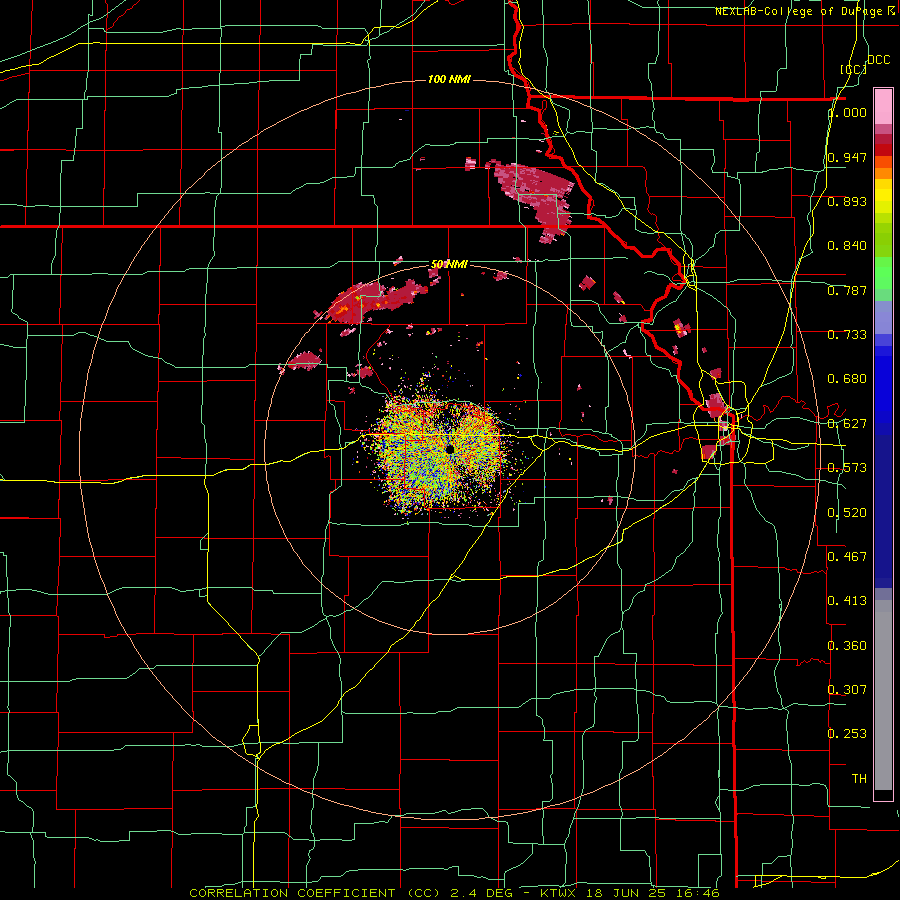Click the 0.307 color scale value
Viewport: 900px width, 900px height.
(847, 689)
